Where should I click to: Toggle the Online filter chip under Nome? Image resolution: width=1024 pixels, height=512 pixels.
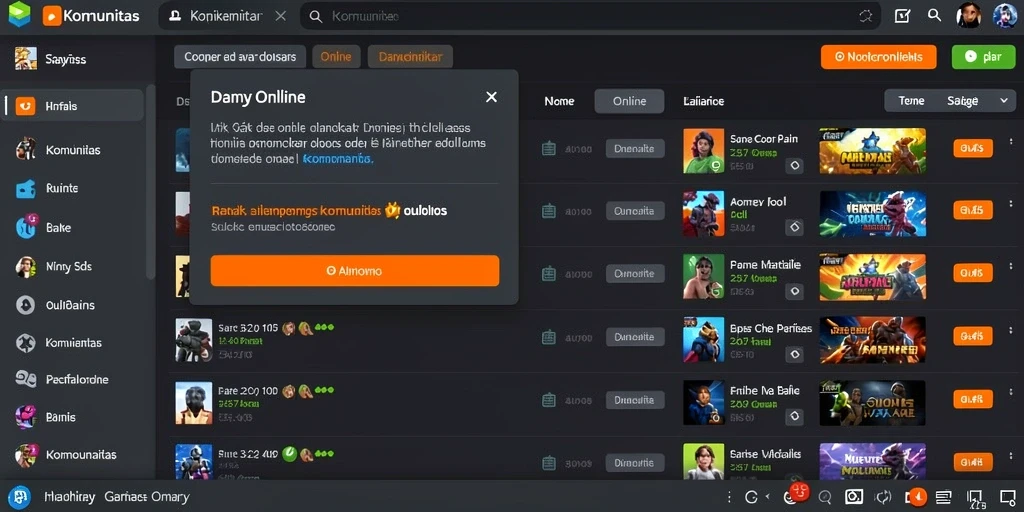click(x=629, y=101)
